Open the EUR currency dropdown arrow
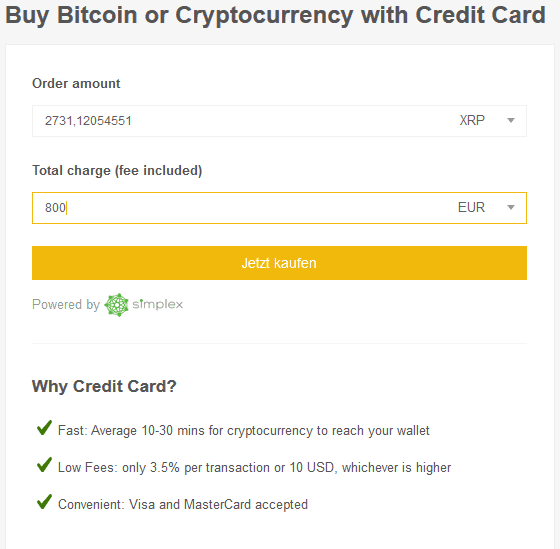The width and height of the screenshot is (560, 549). (511, 208)
